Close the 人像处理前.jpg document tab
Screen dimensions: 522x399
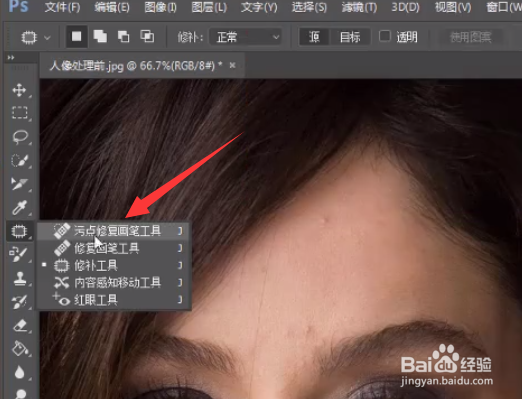[232, 66]
